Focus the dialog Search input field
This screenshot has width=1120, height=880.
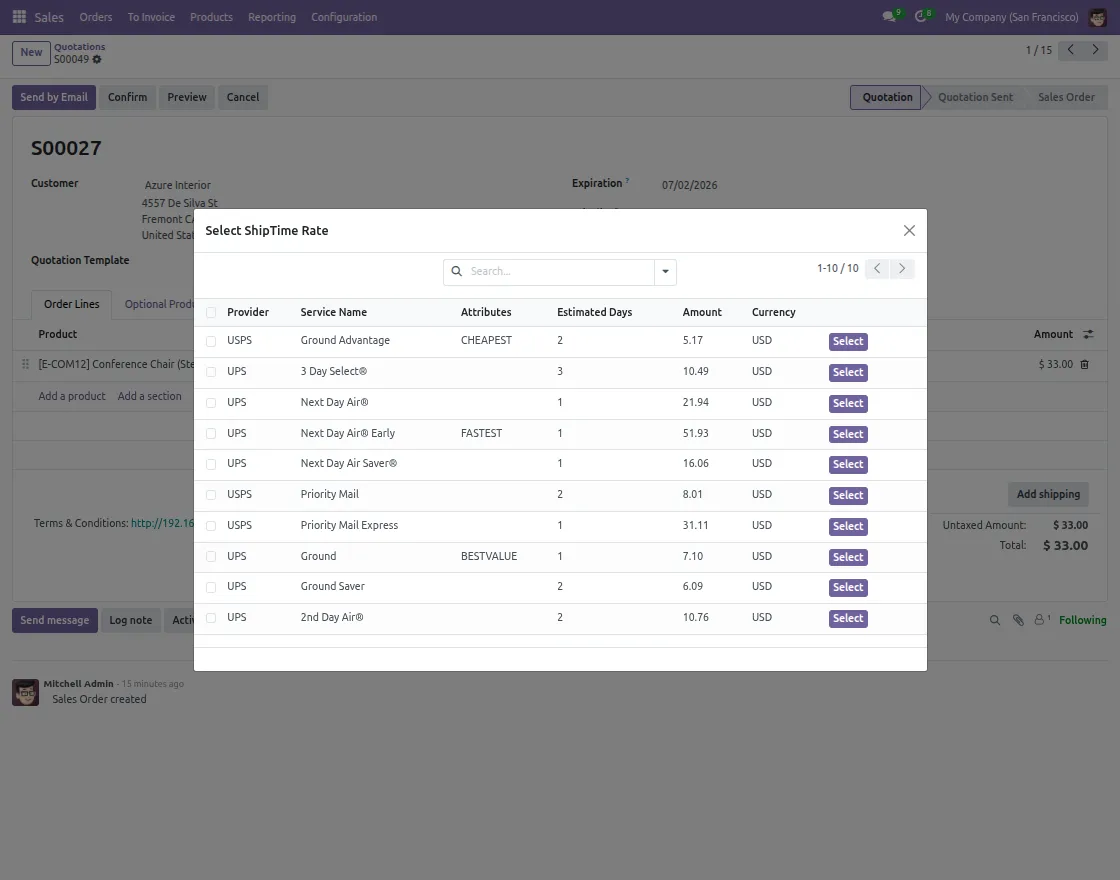(559, 272)
